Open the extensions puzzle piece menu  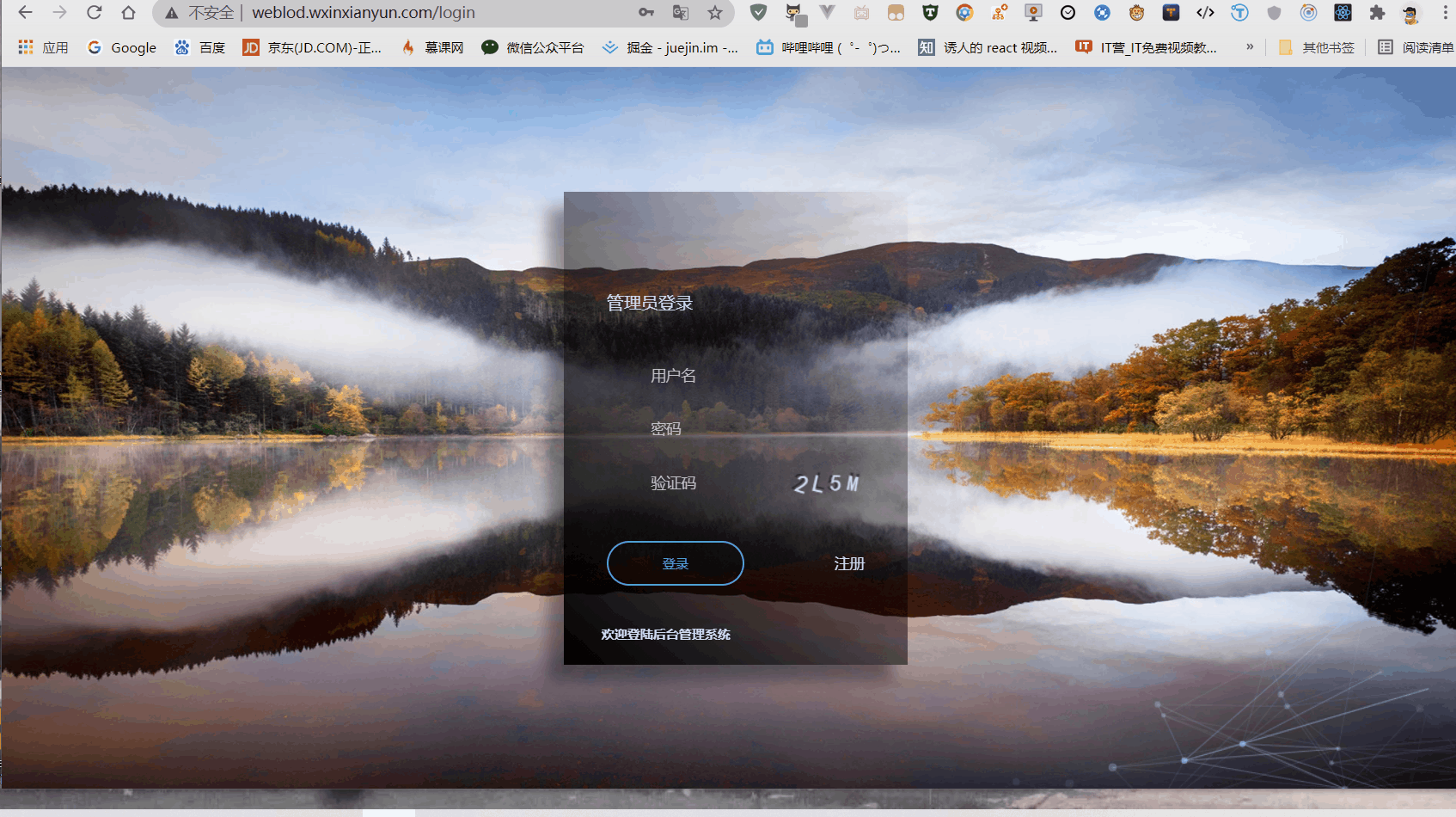(x=1376, y=13)
